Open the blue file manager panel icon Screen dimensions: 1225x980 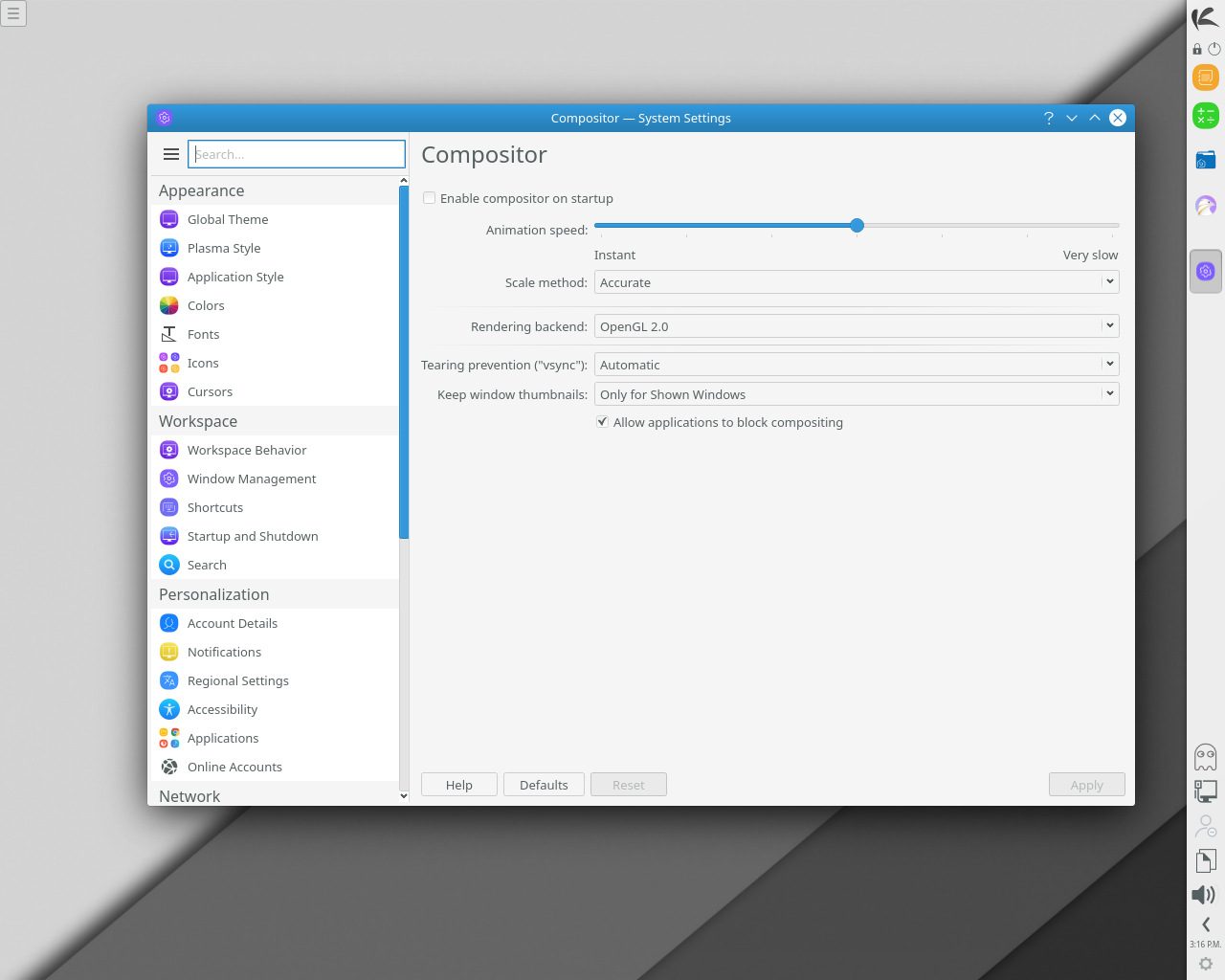[1206, 160]
